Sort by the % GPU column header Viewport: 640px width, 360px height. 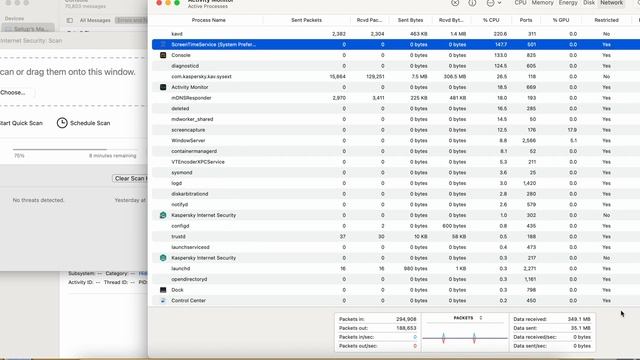(561, 20)
